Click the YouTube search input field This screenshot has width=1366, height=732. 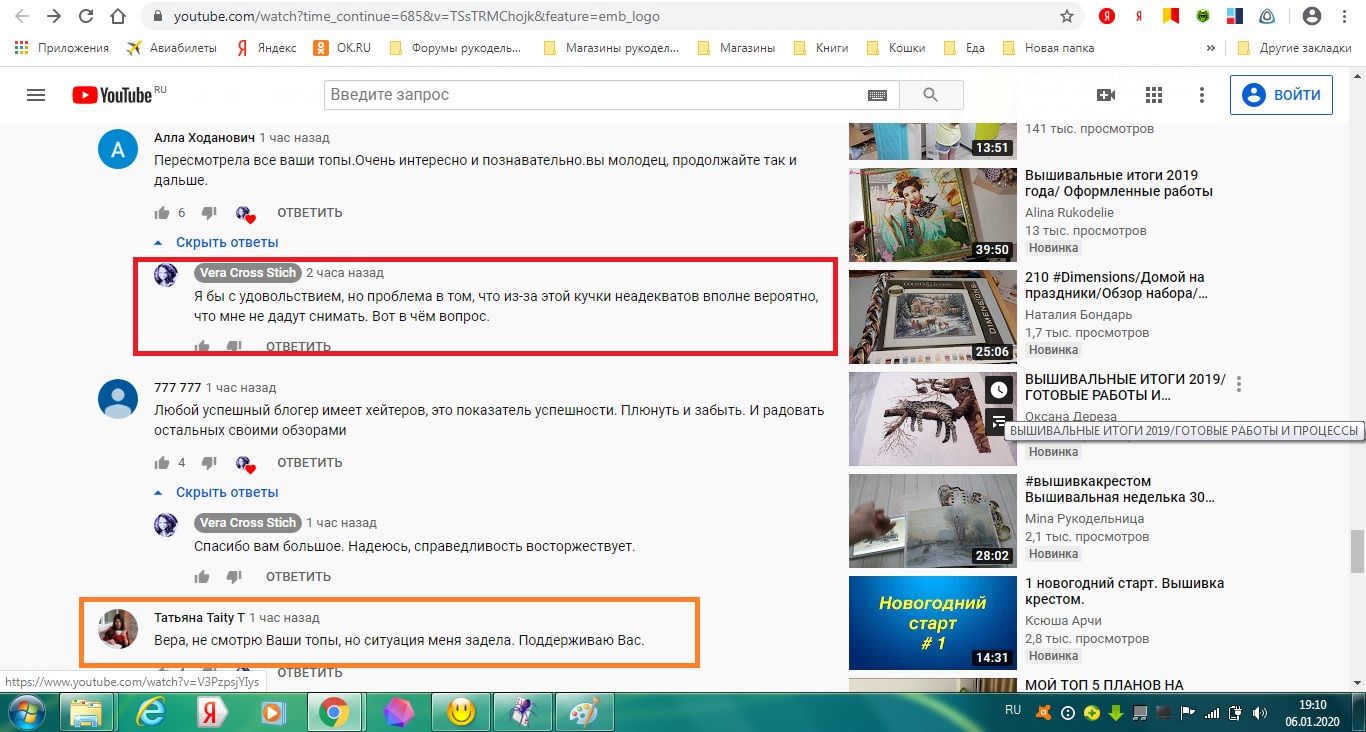(x=595, y=95)
